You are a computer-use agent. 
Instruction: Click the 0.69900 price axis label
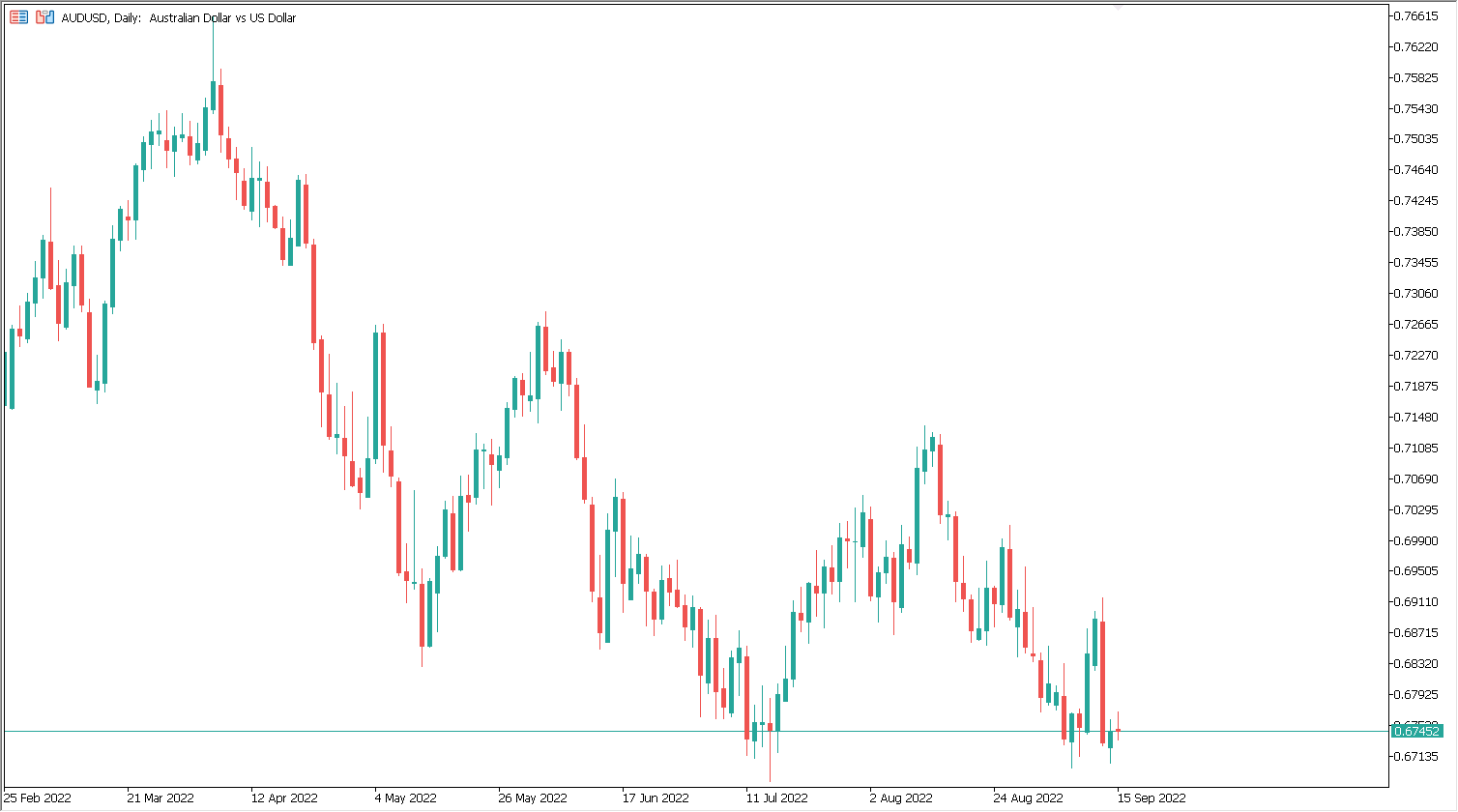point(1417,541)
